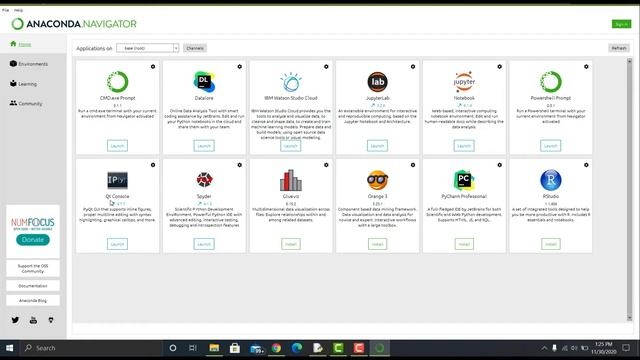640x360 pixels.
Task: Select the Powershell Prompt icon
Action: click(x=551, y=82)
